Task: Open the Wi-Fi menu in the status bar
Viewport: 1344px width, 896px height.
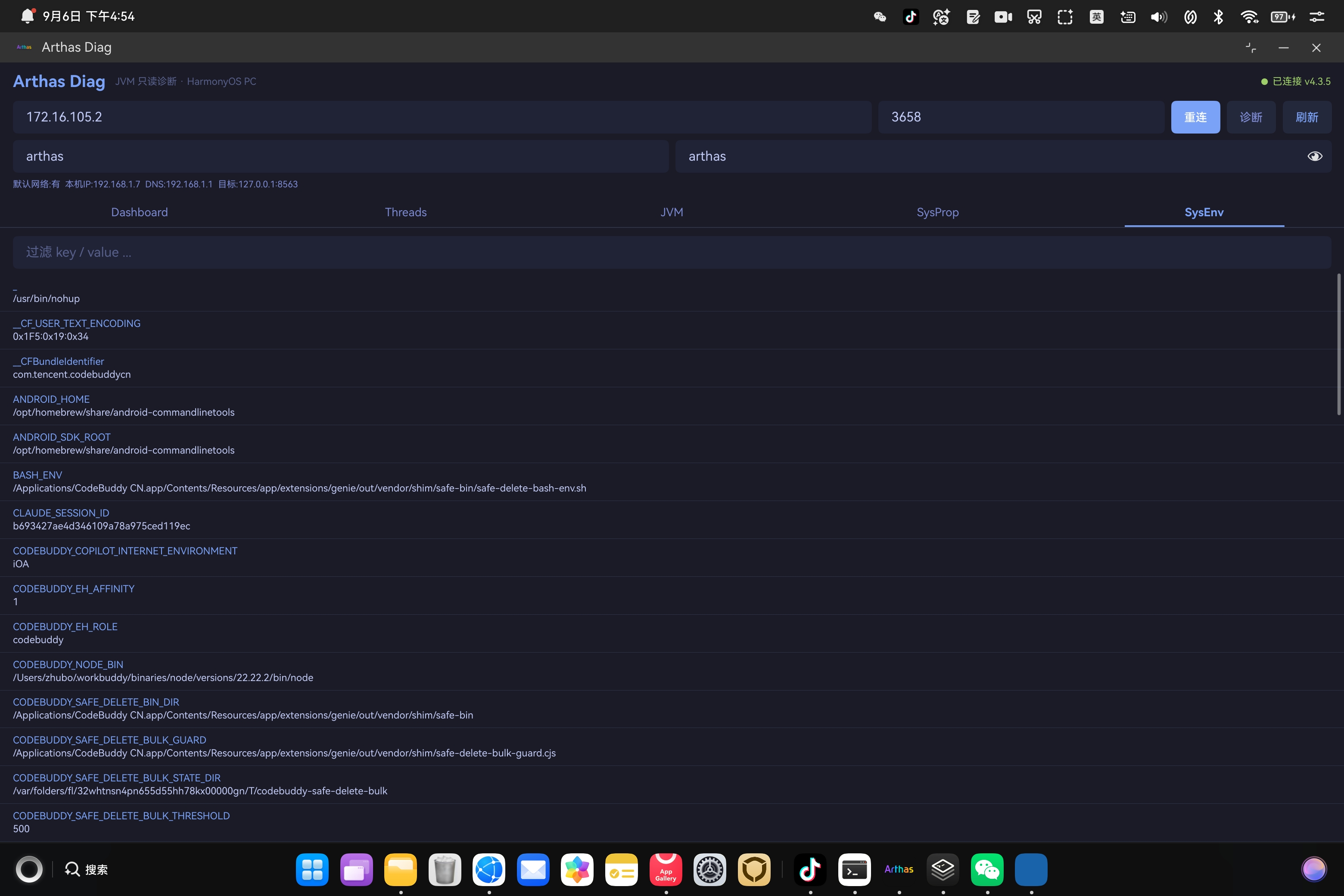Action: tap(1250, 16)
